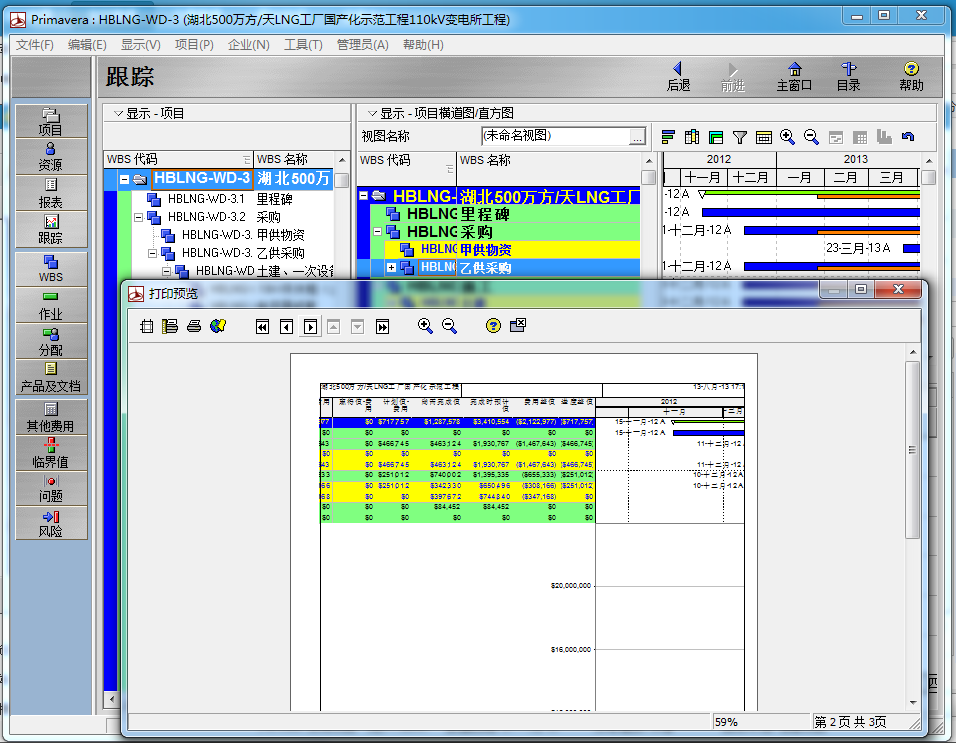This screenshot has height=743, width=956.
Task: Go to next page in print preview
Action: coord(310,327)
